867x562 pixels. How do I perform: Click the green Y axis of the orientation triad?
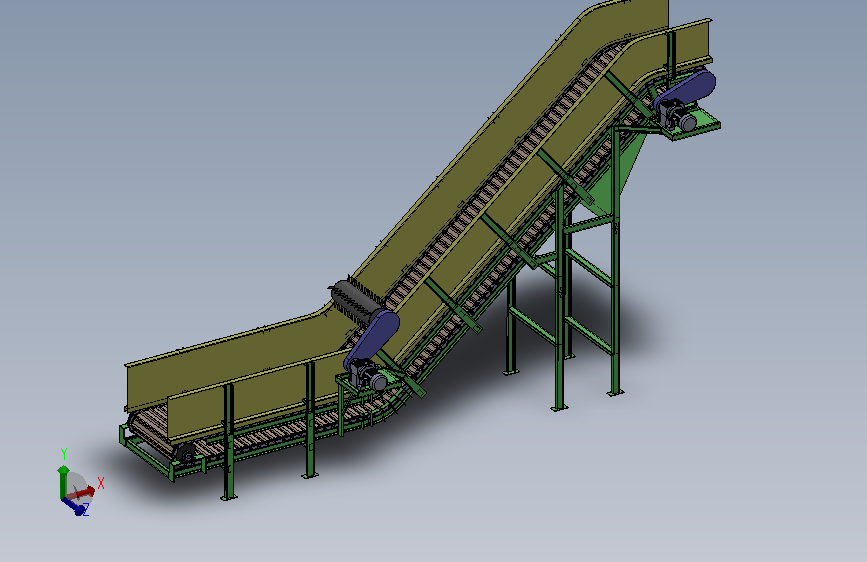pyautogui.click(x=63, y=482)
